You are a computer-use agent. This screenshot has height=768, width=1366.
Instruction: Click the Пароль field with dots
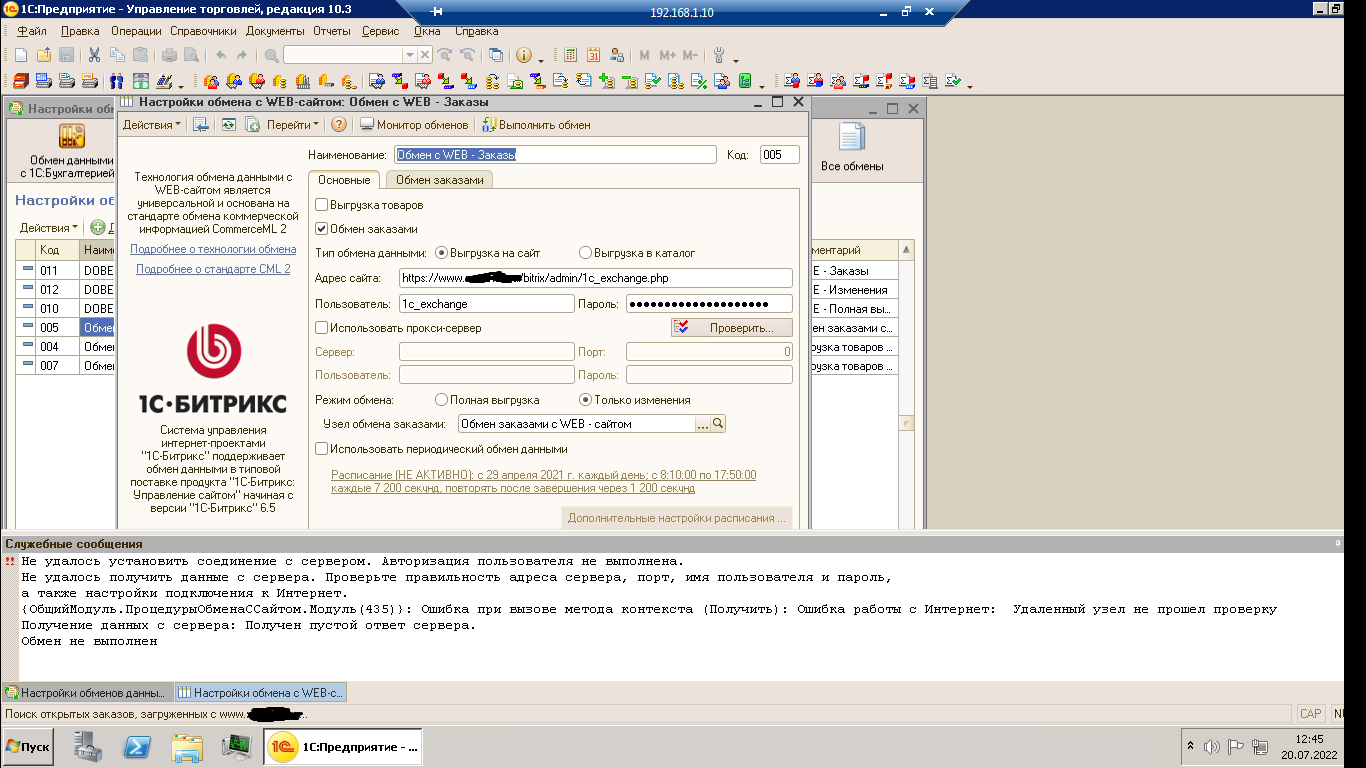click(709, 304)
